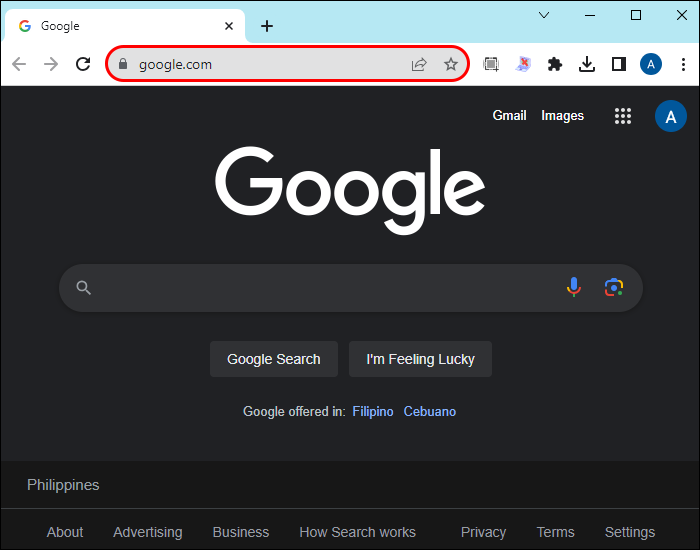Viewport: 700px width, 550px height.
Task: Go forward using the forward arrow
Action: coord(51,64)
